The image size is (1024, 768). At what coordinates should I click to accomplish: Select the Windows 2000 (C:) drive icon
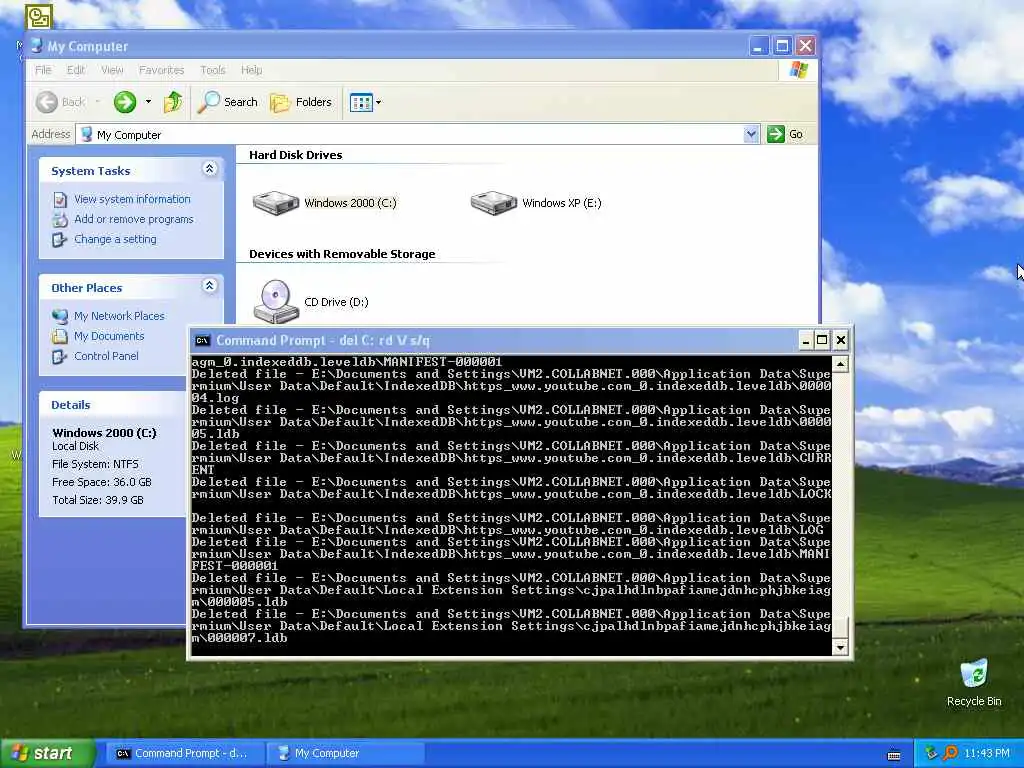(276, 202)
